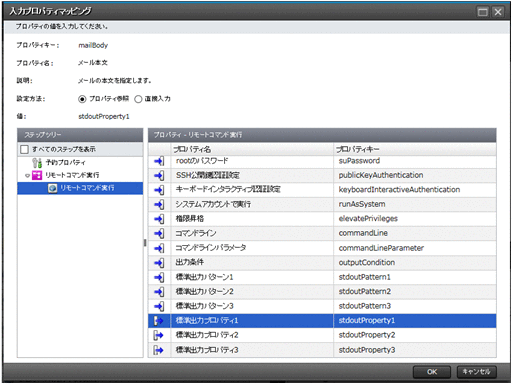Select 標準出力プロパティ2 property name

click(207, 335)
